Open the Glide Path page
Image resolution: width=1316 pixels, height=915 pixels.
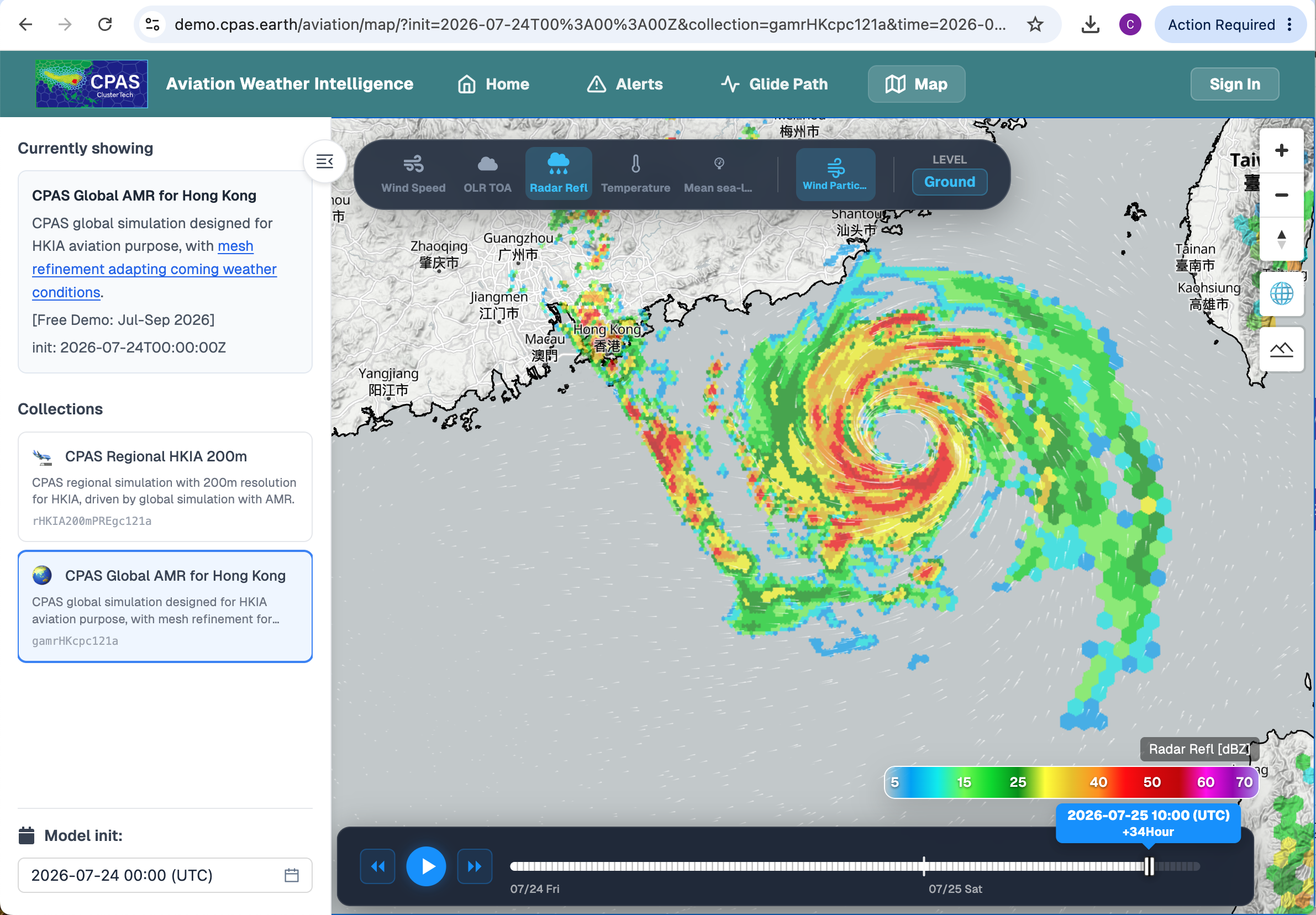774,85
